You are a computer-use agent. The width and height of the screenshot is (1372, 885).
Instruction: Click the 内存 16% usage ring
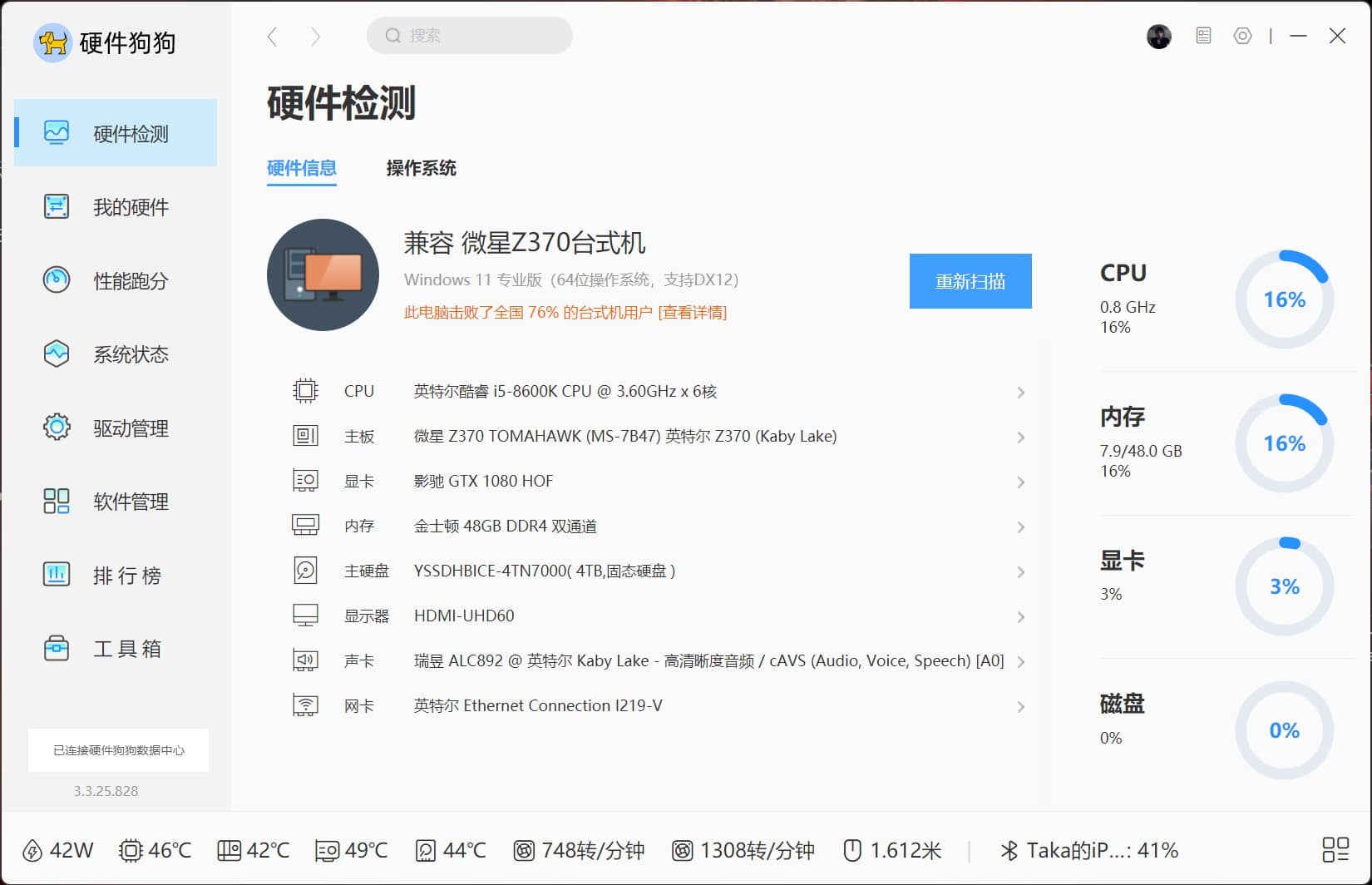[x=1284, y=443]
